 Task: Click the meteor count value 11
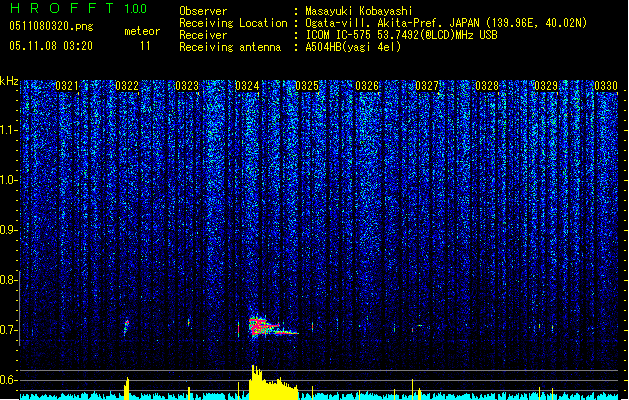point(146,46)
